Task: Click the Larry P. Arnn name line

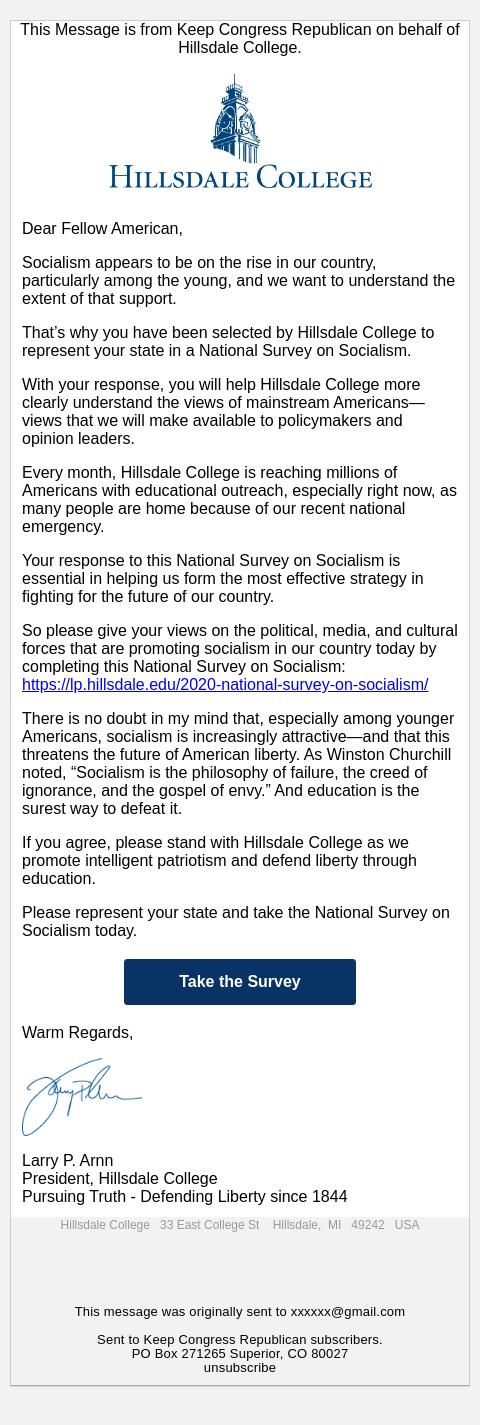Action: pos(67,1160)
